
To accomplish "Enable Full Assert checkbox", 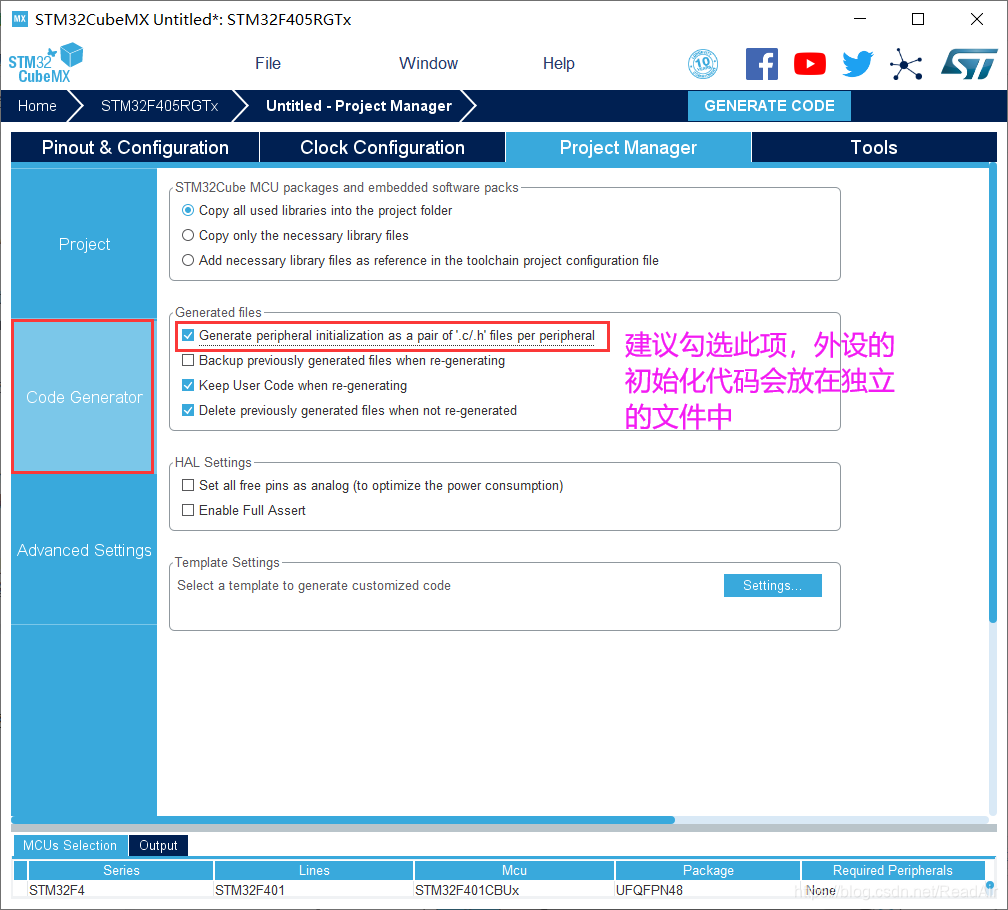I will point(188,510).
